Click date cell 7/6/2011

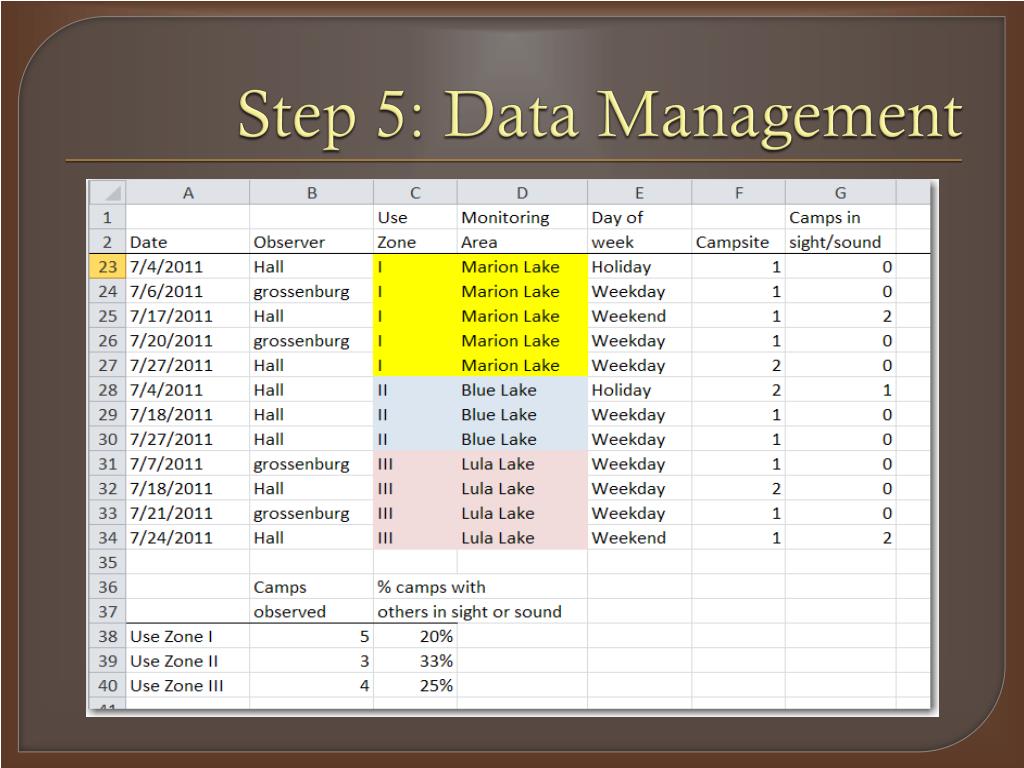[188, 291]
